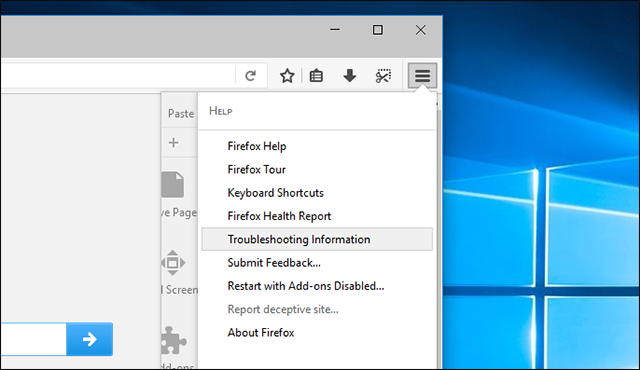Open the bookmarks list icon
640x370 pixels.
click(x=316, y=76)
